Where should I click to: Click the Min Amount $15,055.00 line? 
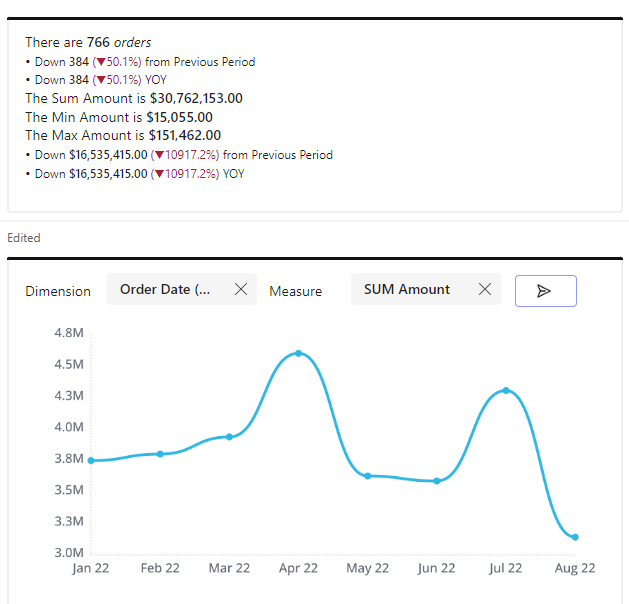(x=118, y=117)
